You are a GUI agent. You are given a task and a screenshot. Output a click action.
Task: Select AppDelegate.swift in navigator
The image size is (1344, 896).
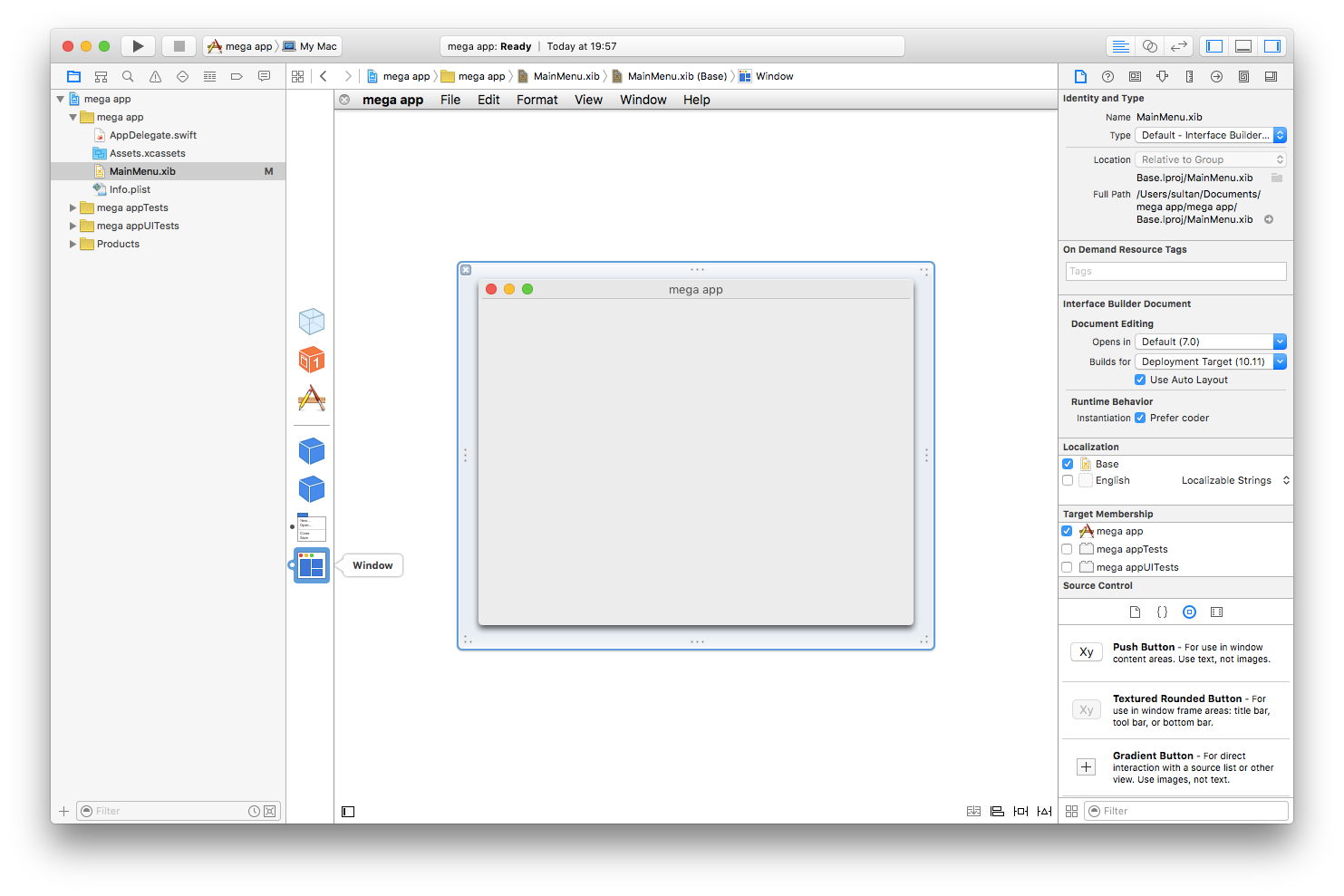(x=152, y=135)
